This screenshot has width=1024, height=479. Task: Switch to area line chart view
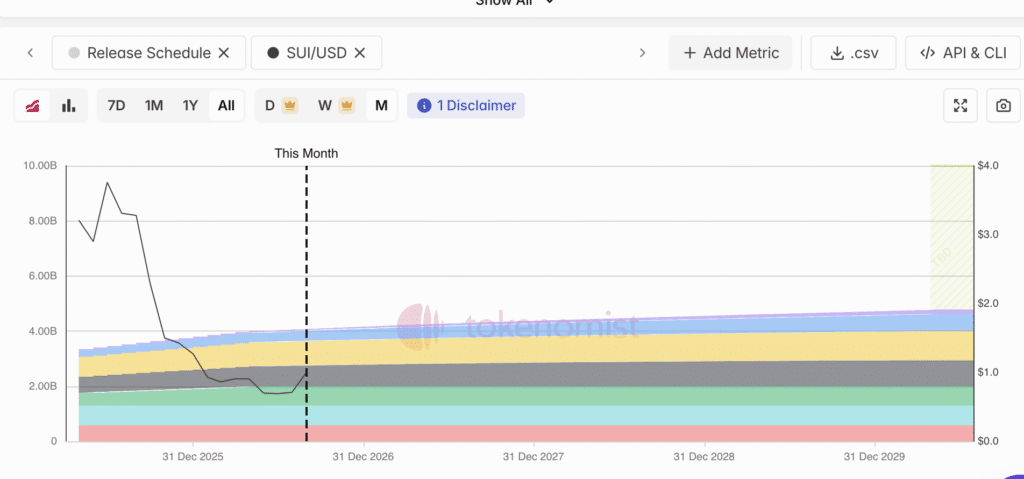[x=33, y=106]
